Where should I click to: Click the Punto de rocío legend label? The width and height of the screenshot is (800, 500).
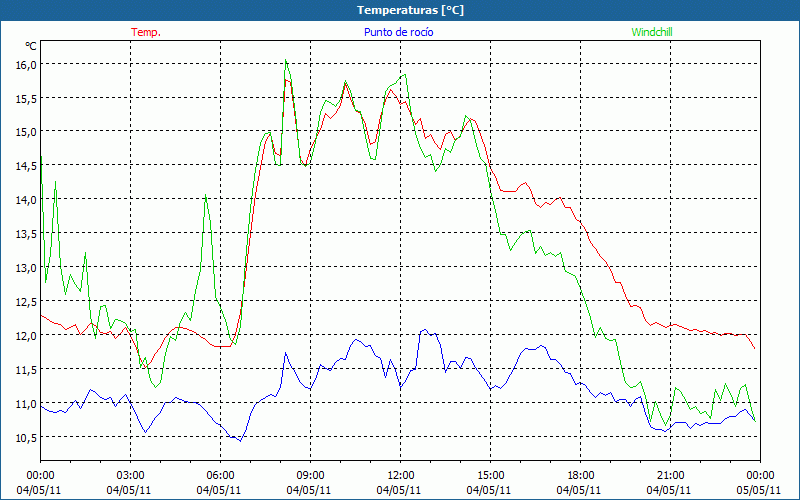coord(398,32)
